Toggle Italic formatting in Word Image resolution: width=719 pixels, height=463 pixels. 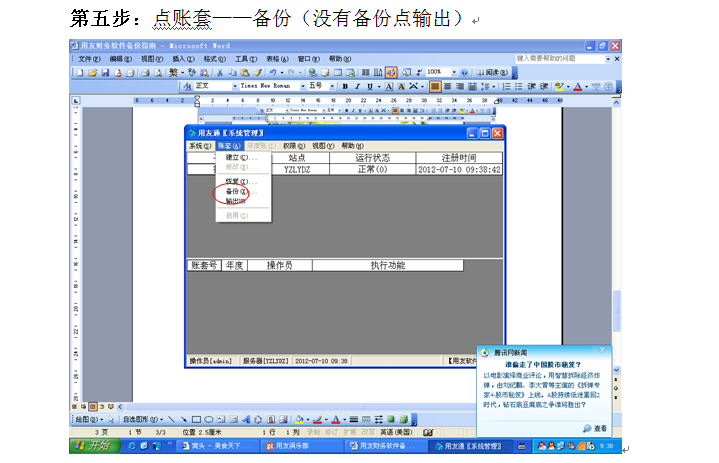[357, 86]
